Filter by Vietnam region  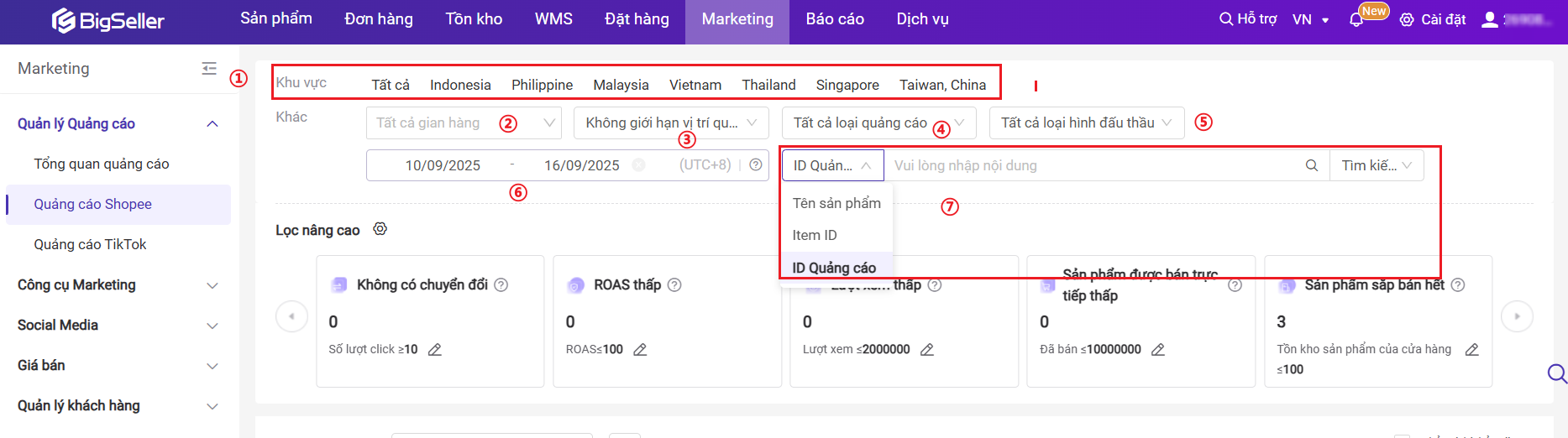tap(695, 85)
